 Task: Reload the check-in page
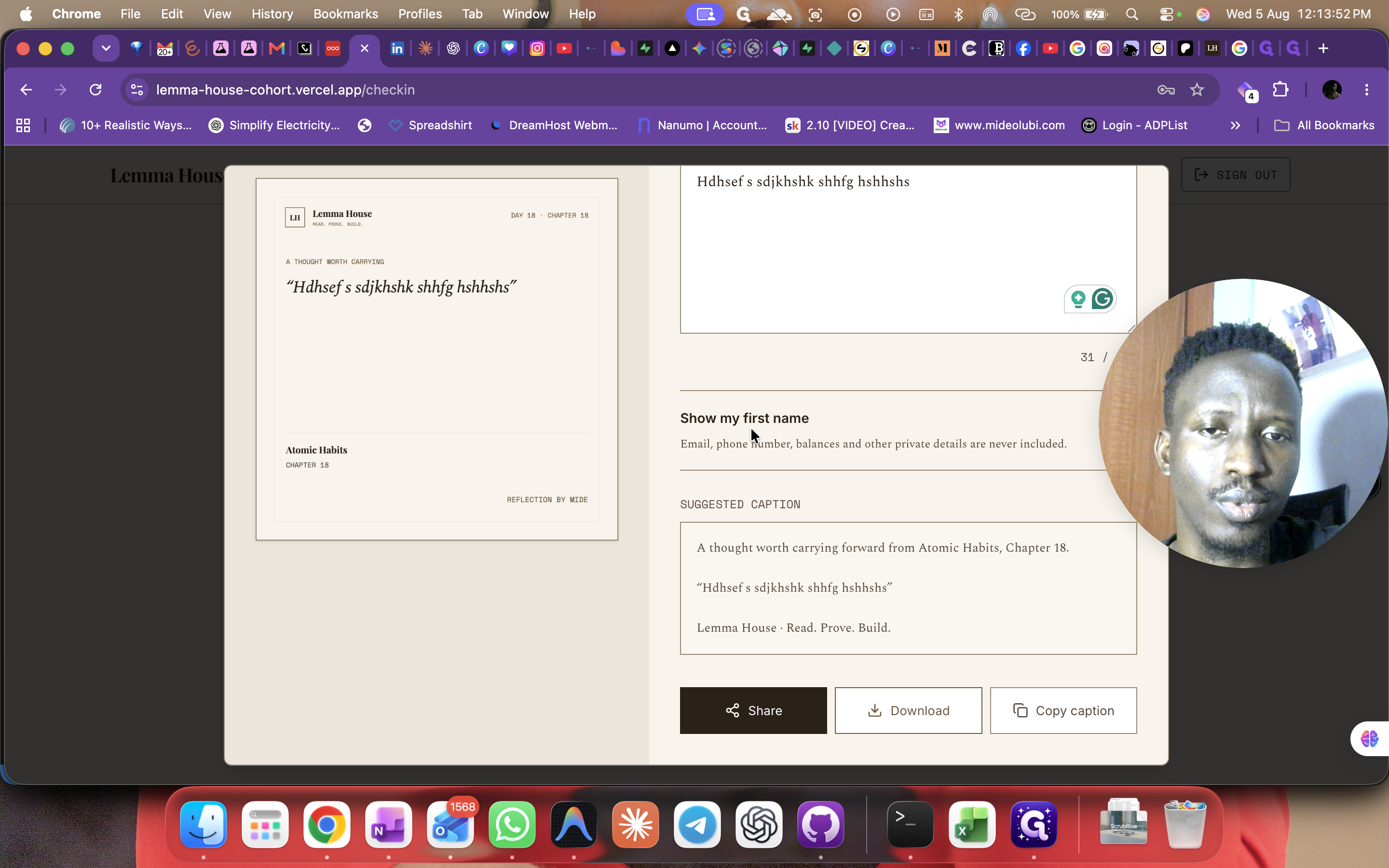(95, 90)
